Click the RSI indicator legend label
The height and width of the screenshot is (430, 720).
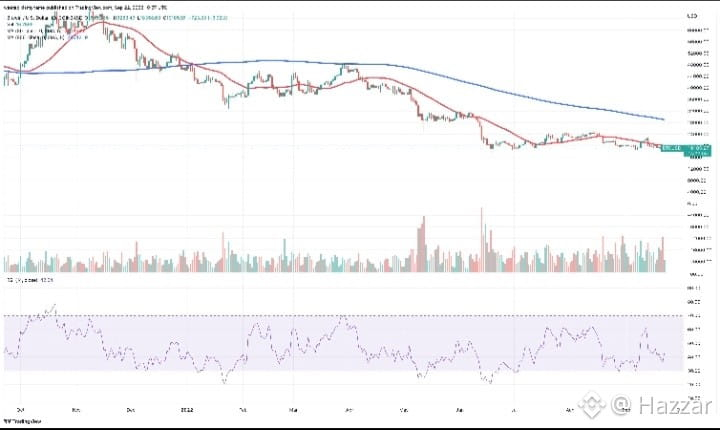28,280
